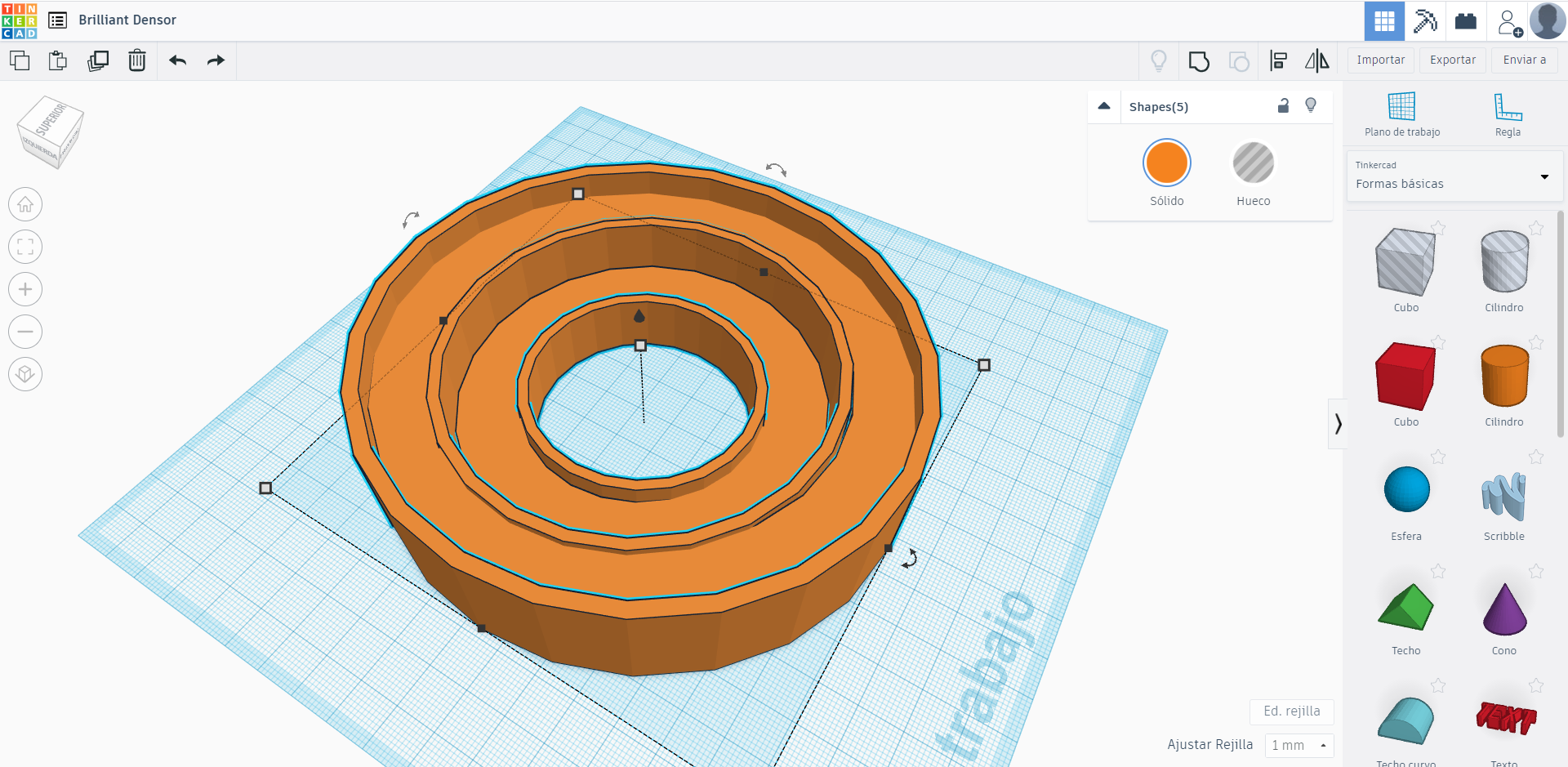Zoom in with the plus button
1568x767 pixels.
[25, 289]
